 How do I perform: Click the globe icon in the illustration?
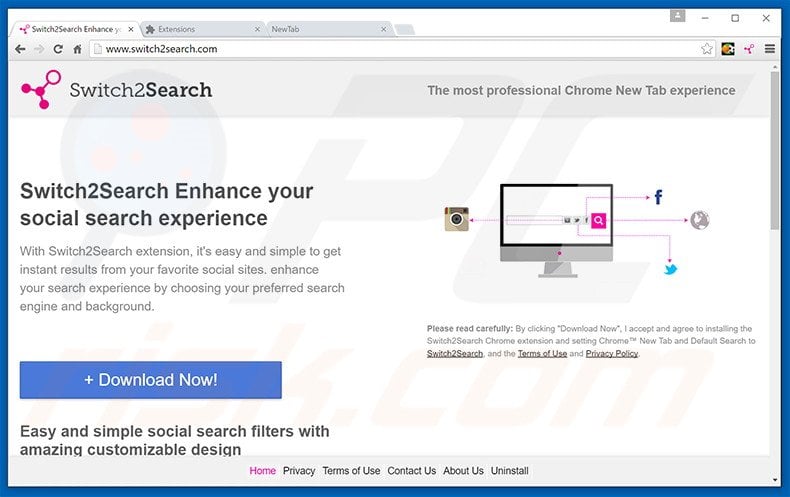(x=699, y=220)
